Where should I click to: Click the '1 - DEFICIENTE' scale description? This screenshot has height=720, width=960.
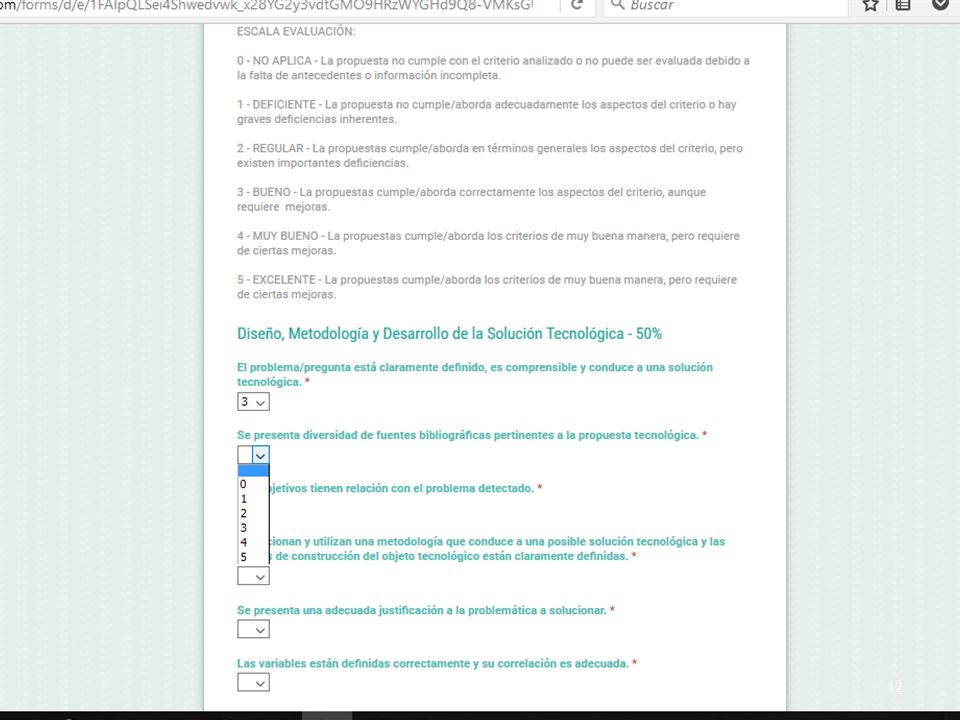tap(487, 112)
